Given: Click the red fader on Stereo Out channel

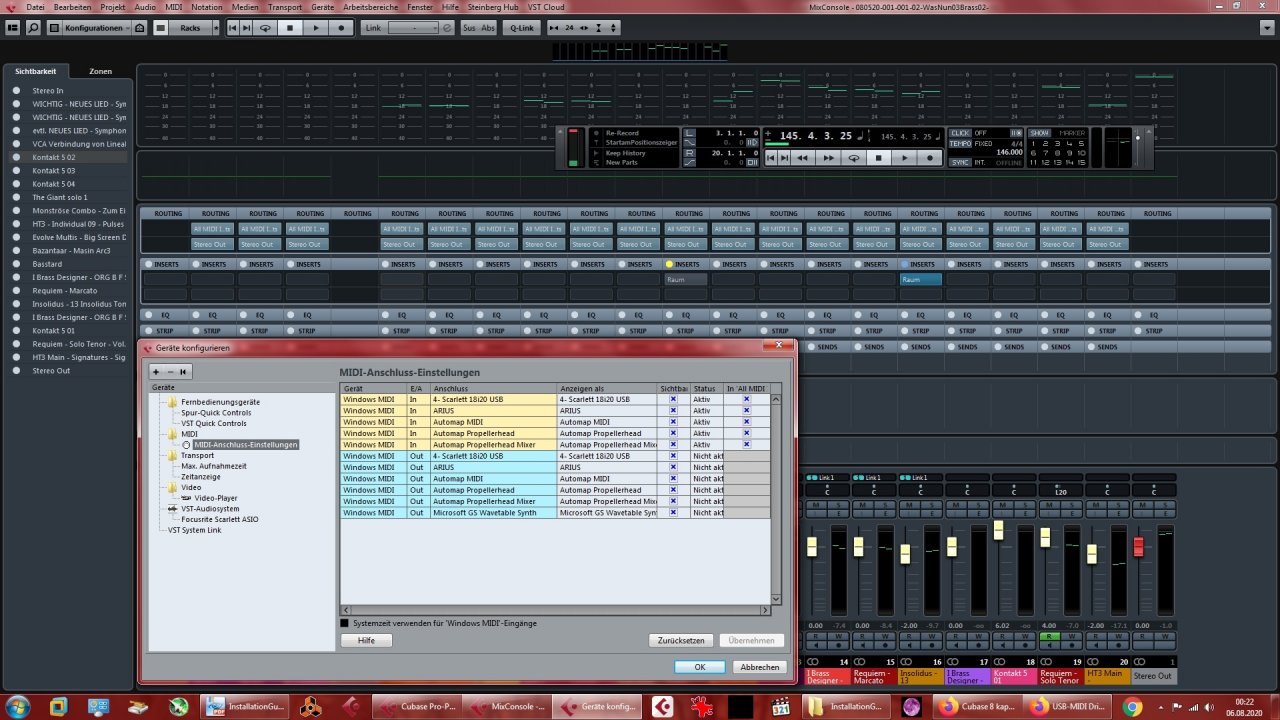Looking at the screenshot, I should tap(1138, 547).
